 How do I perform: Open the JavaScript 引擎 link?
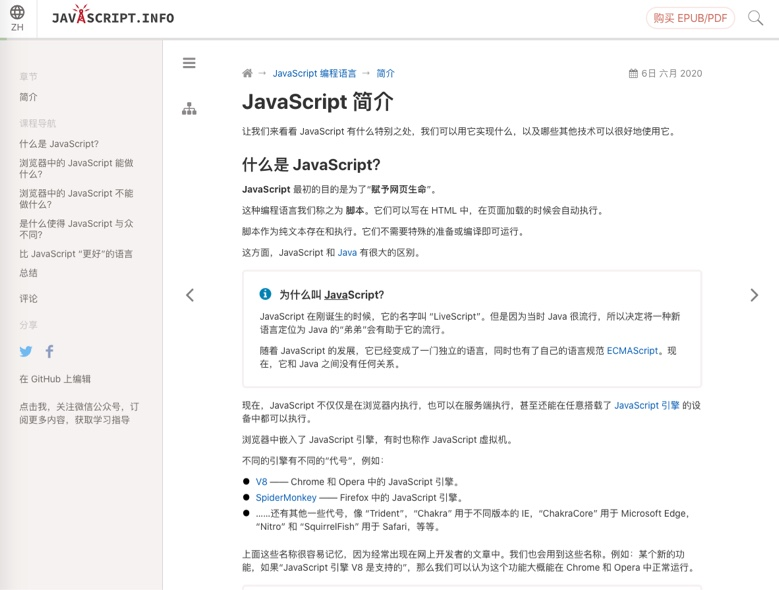click(647, 405)
